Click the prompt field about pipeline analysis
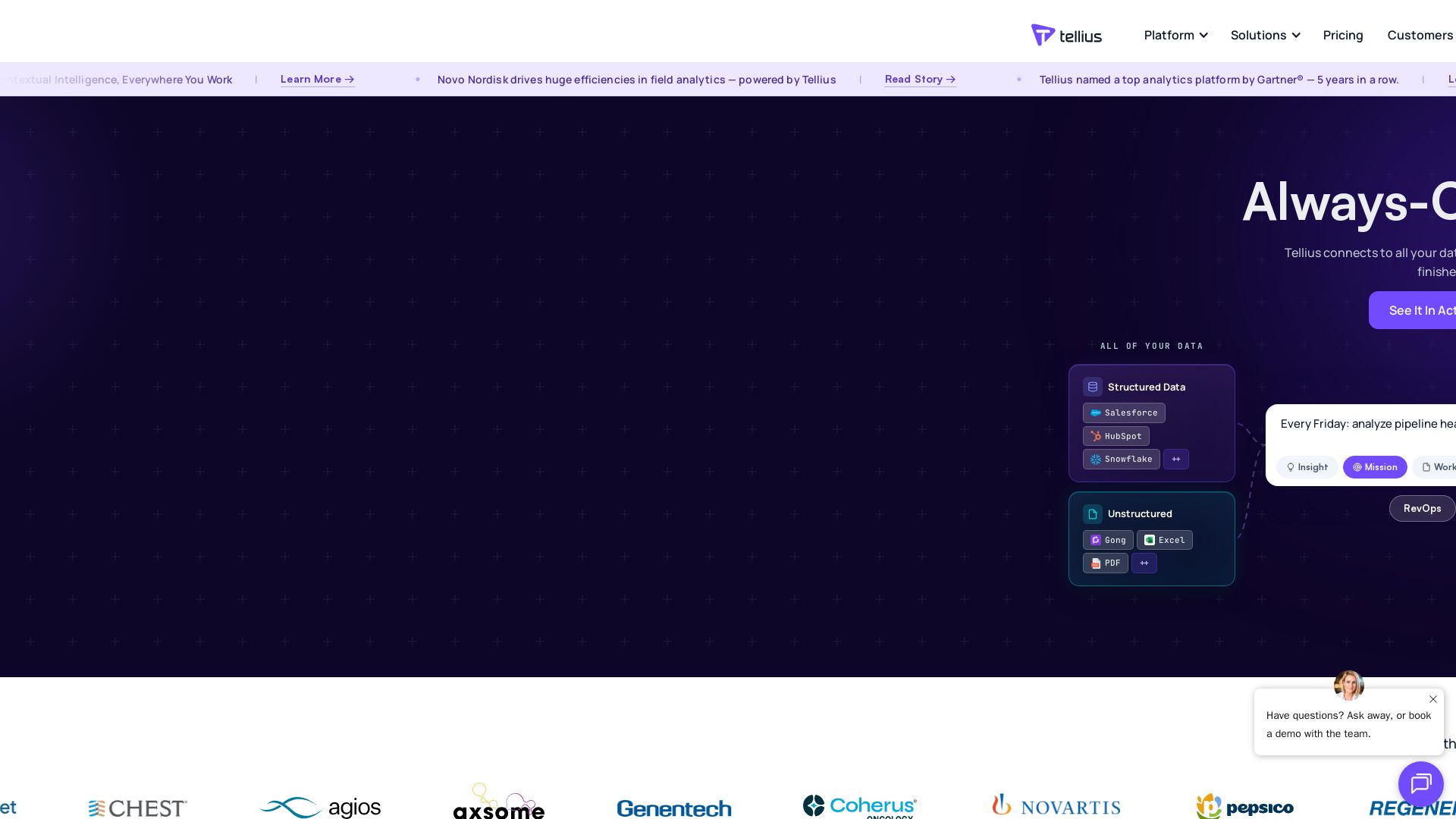This screenshot has height=819, width=1456. point(1368,424)
